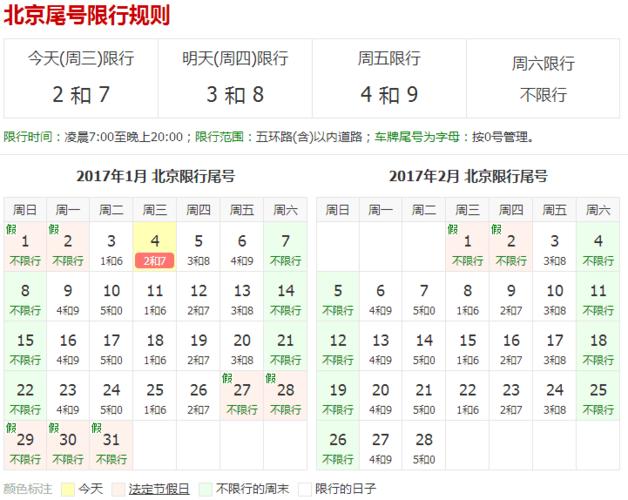Select January 10 cell with 5和0
This screenshot has height=500, width=628.
[111, 296]
